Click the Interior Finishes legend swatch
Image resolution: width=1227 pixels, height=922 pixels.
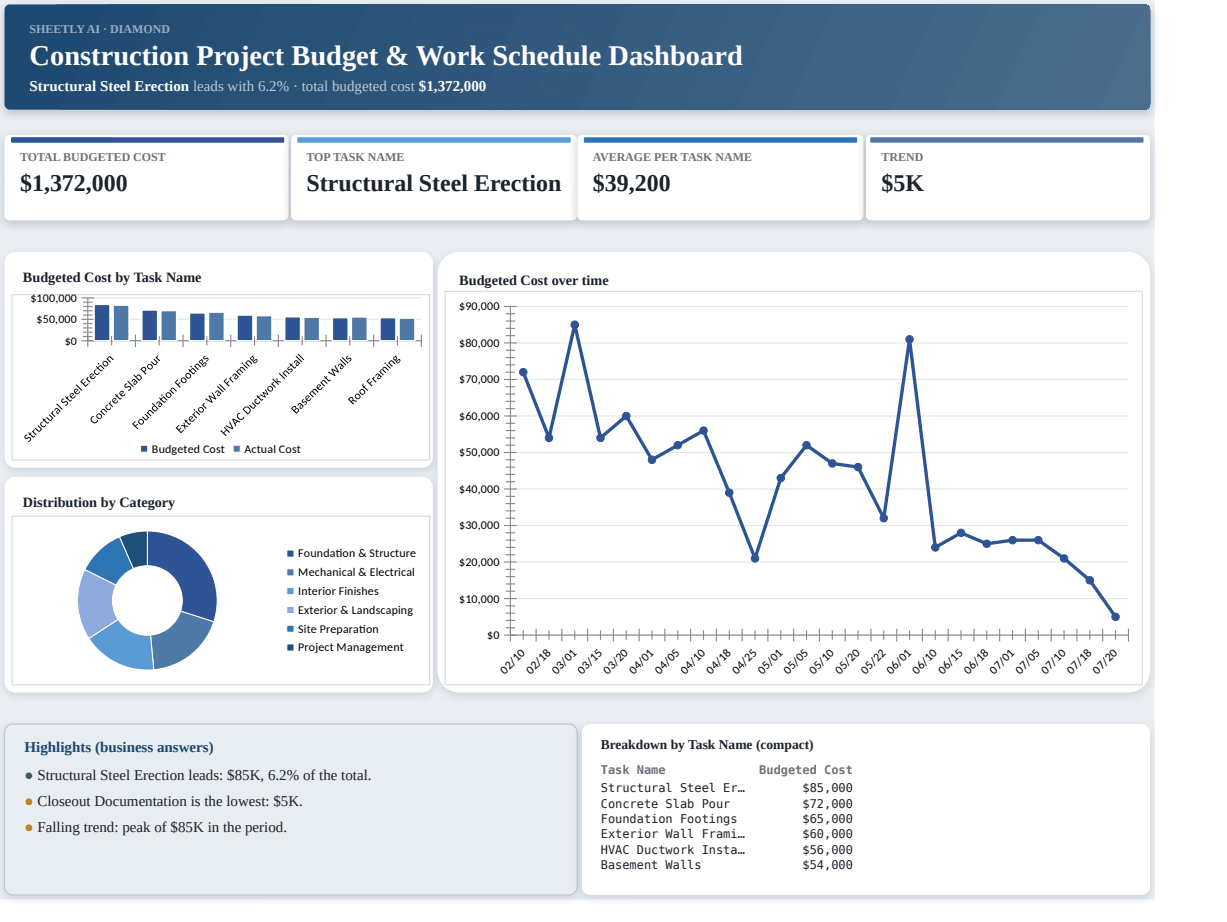(x=291, y=591)
